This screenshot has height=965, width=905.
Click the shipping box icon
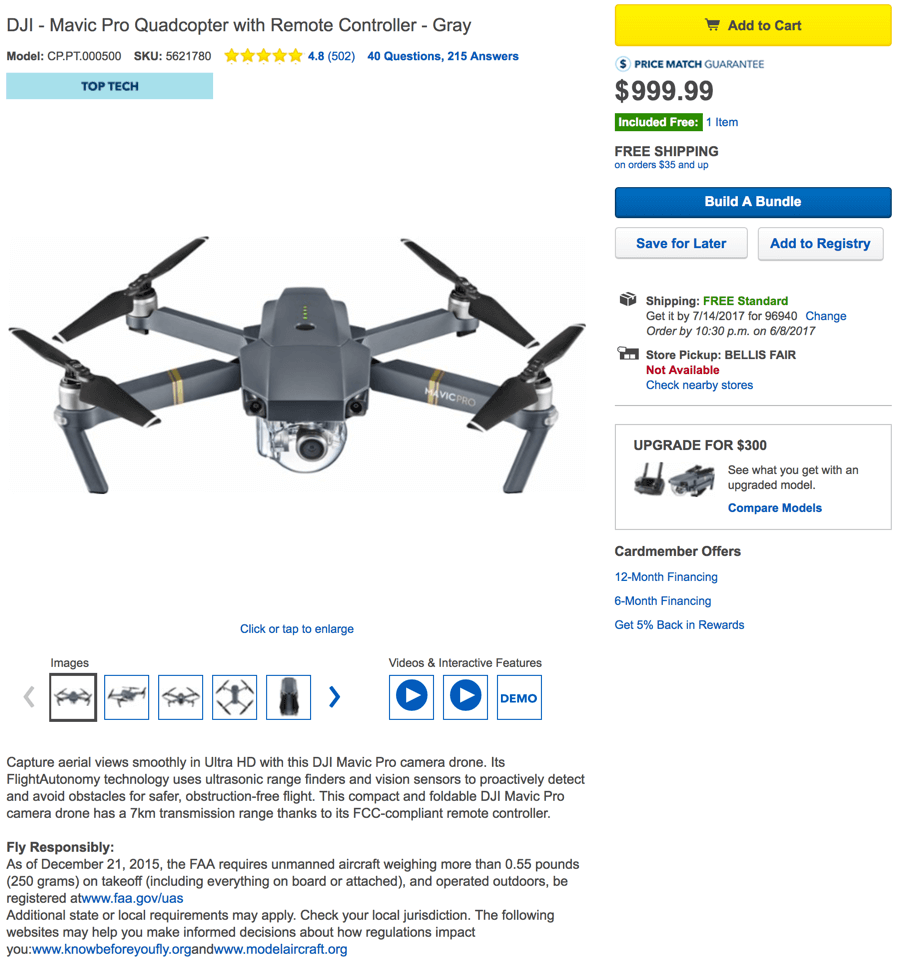click(628, 299)
